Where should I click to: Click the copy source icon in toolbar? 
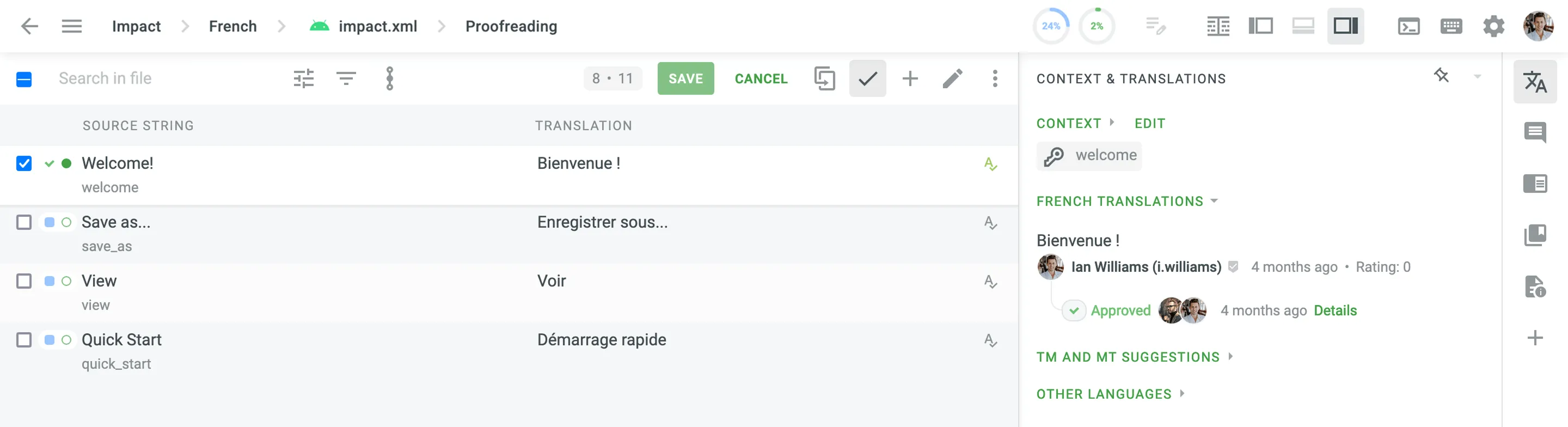click(824, 78)
